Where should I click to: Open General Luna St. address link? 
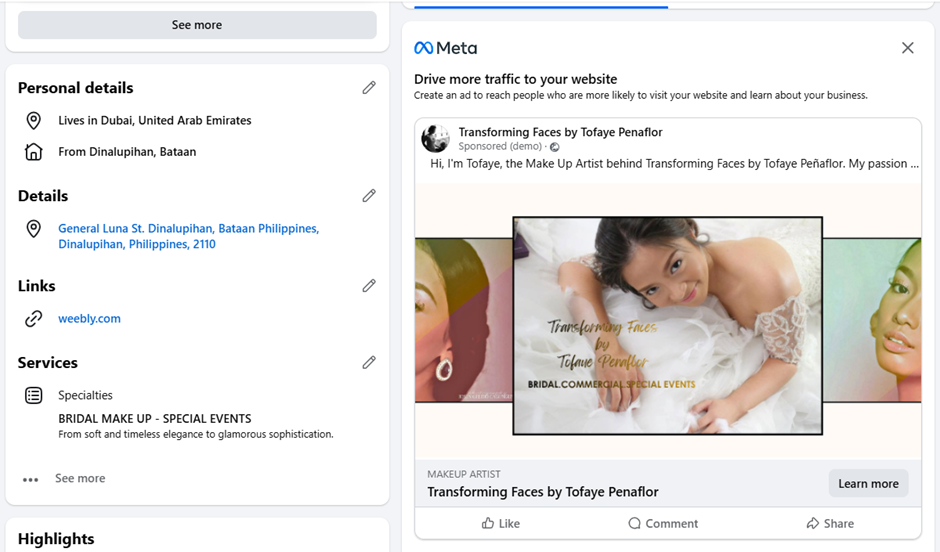[188, 236]
